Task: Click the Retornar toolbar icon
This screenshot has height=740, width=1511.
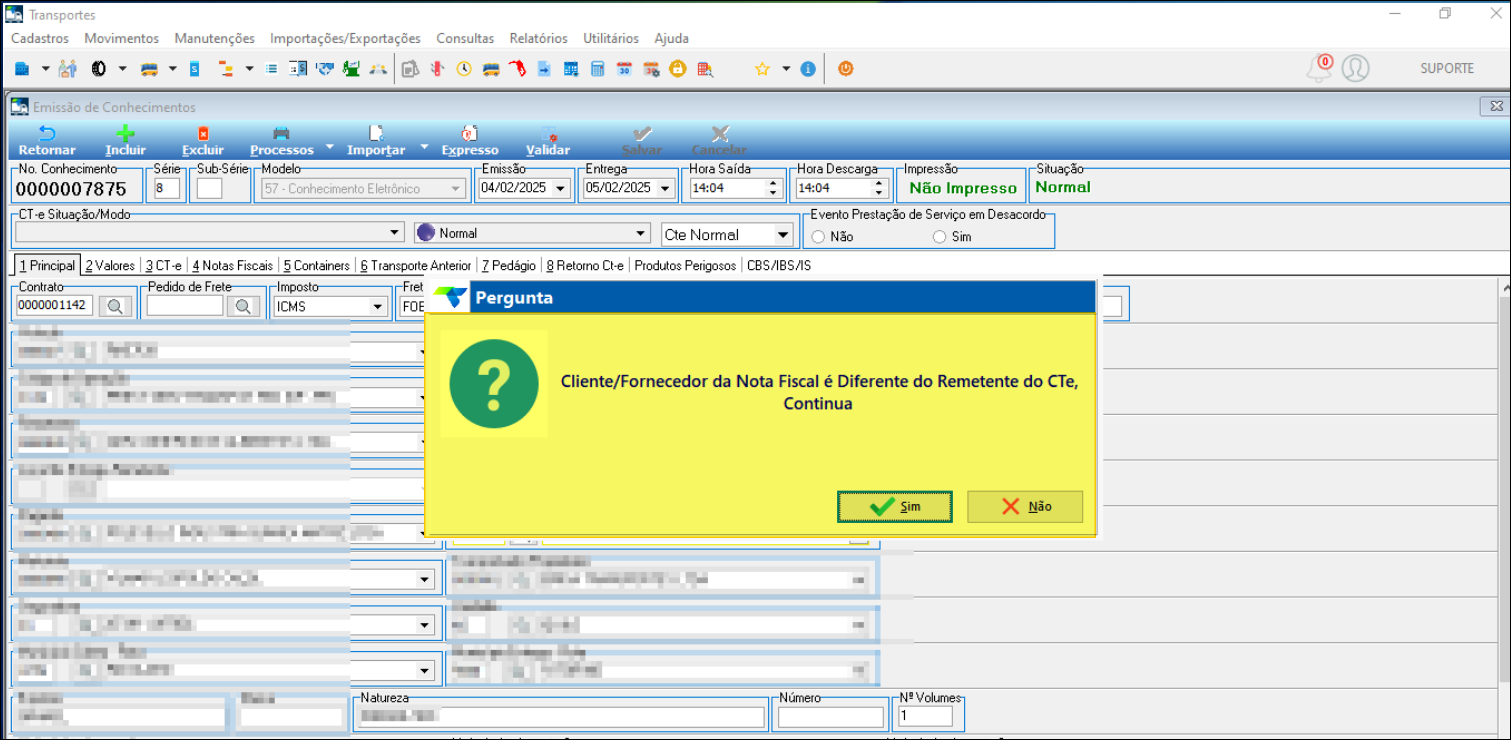Action: 47,134
